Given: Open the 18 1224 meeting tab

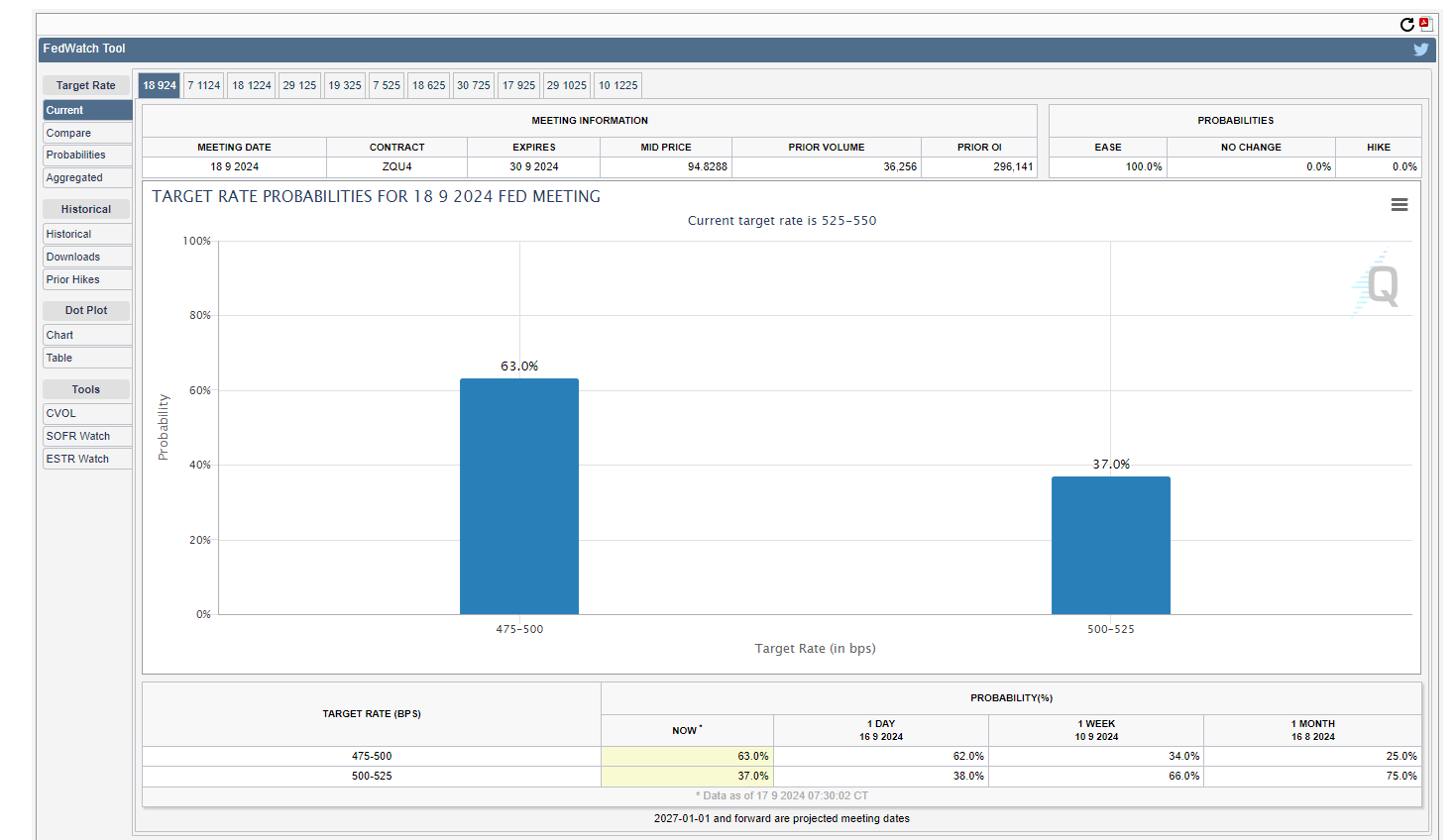Looking at the screenshot, I should (x=252, y=85).
